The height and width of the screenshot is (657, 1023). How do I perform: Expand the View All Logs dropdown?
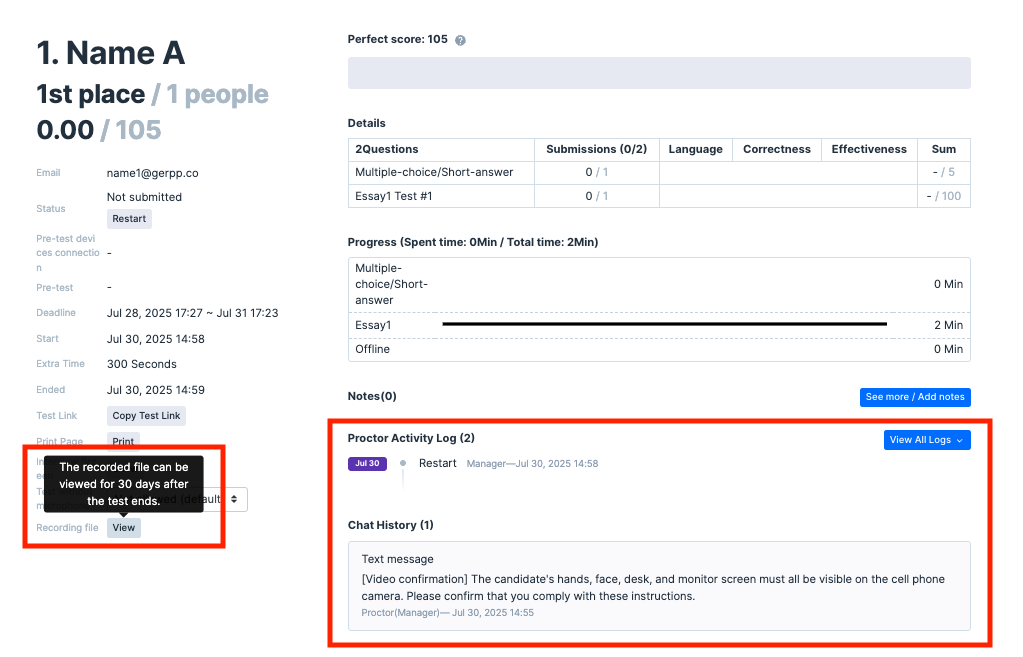[927, 440]
